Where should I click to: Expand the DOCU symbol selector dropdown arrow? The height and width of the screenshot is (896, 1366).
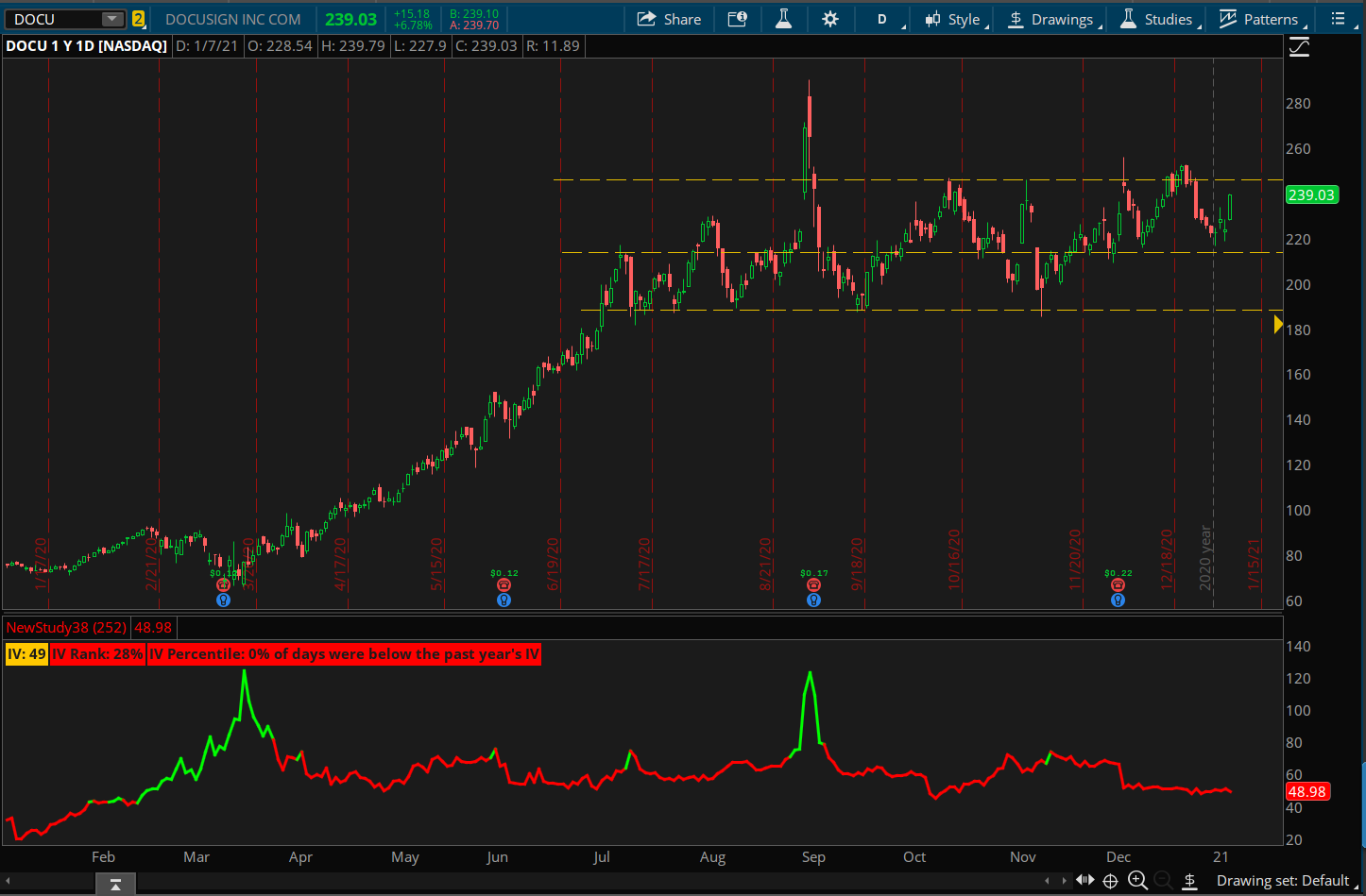pyautogui.click(x=112, y=19)
